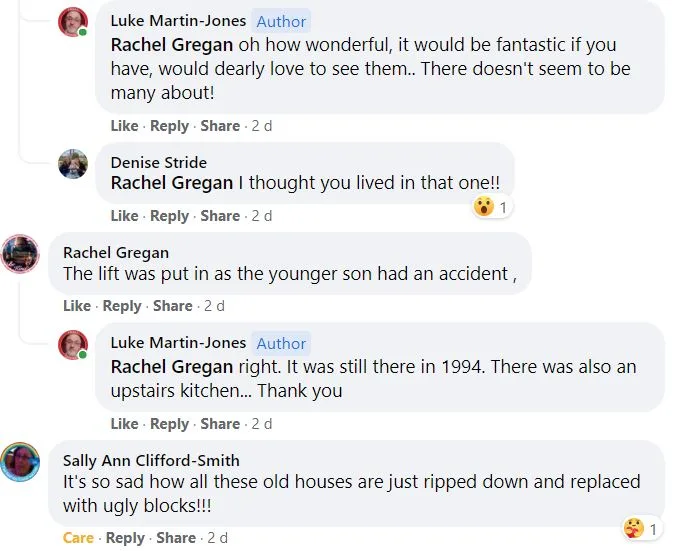Share Luke's reply about the upstairs kitchen

coord(220,424)
